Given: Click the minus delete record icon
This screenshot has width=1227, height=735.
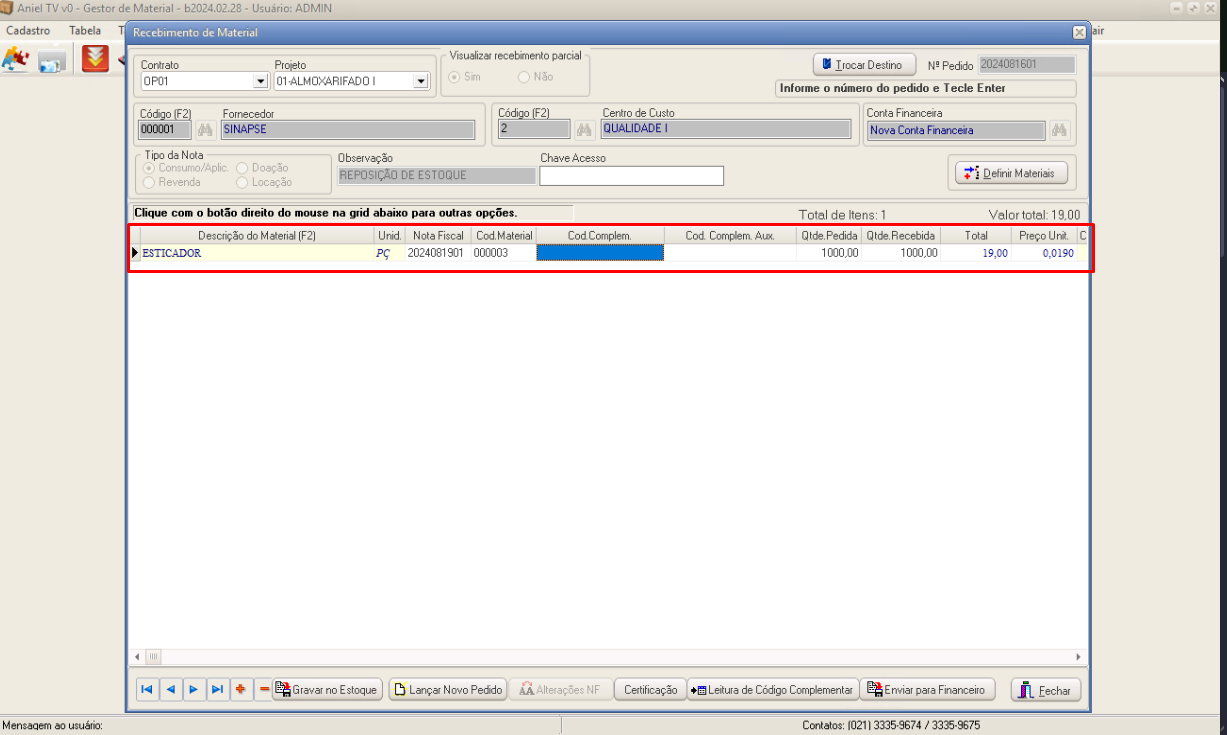Looking at the screenshot, I should click(x=263, y=690).
